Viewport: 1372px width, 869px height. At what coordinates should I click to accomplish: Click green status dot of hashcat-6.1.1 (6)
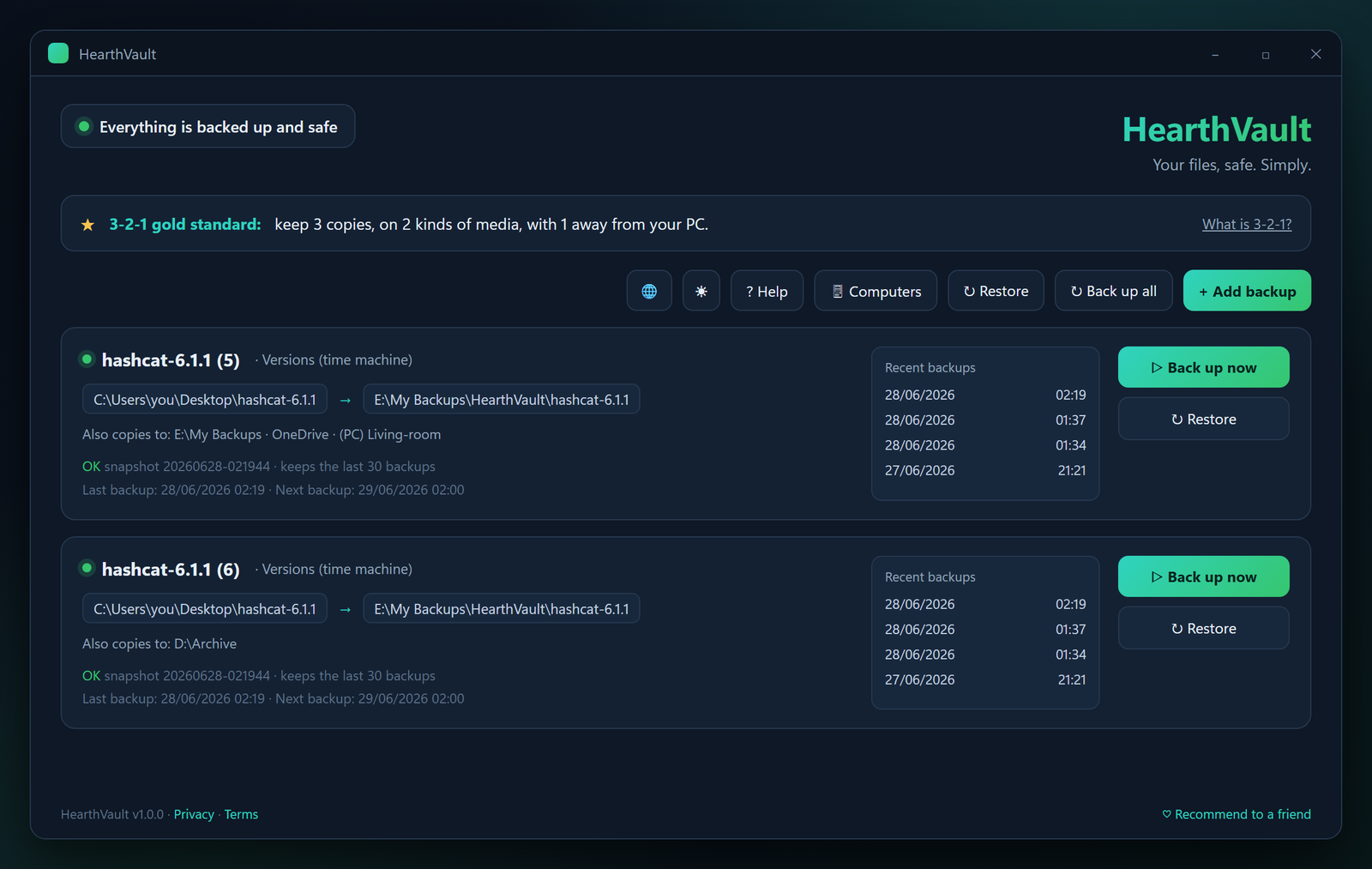87,568
